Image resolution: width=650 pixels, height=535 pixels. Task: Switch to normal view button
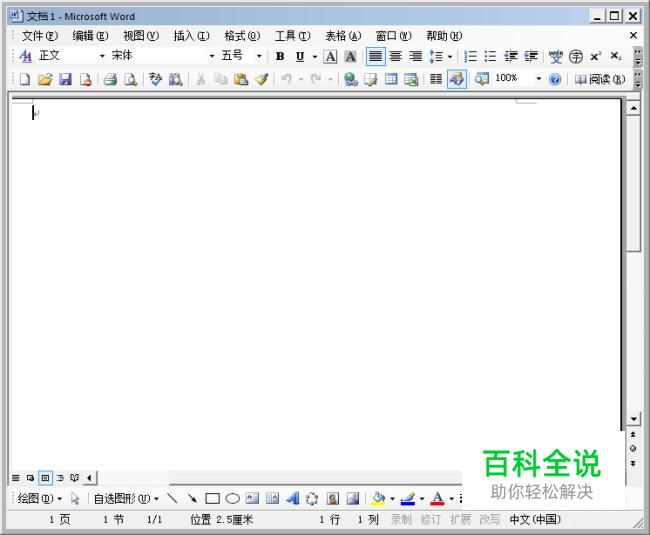[x=15, y=478]
